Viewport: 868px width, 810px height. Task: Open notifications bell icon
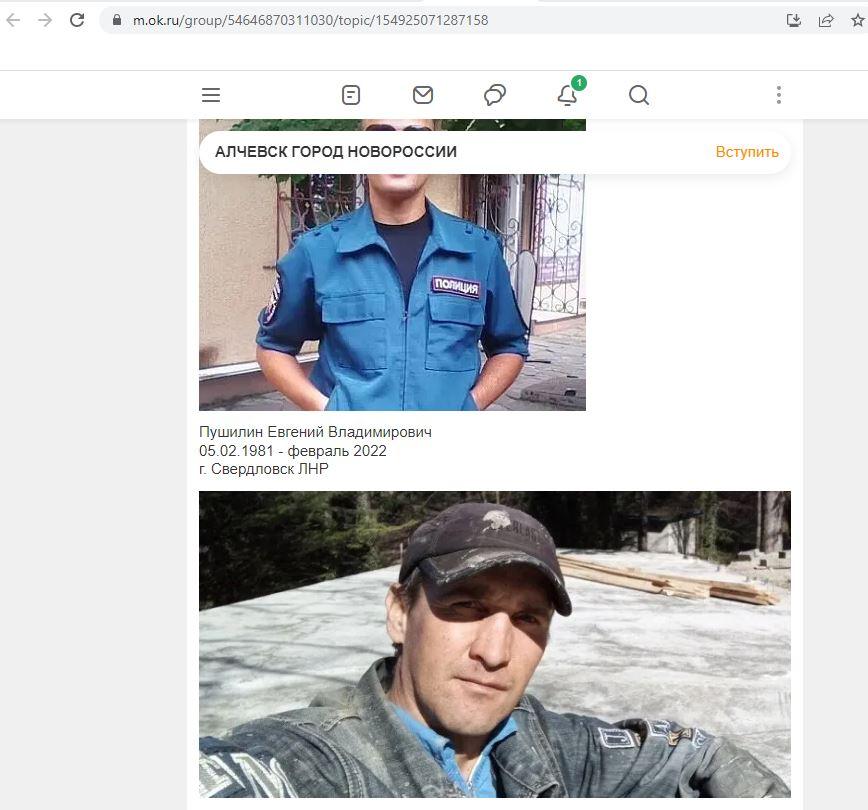(567, 94)
